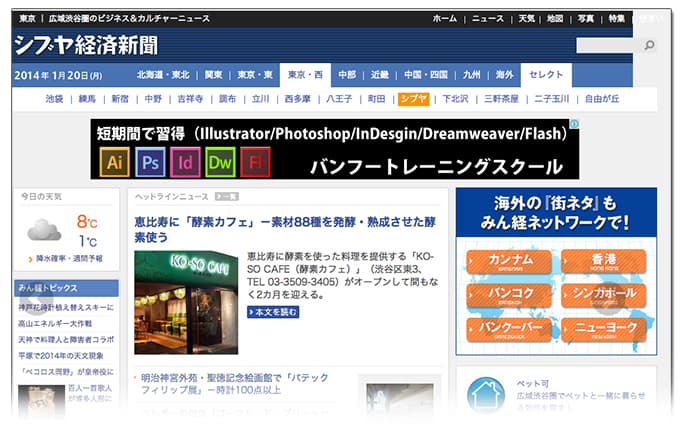Select the 海外 region tab
The height and width of the screenshot is (444, 690).
click(504, 75)
